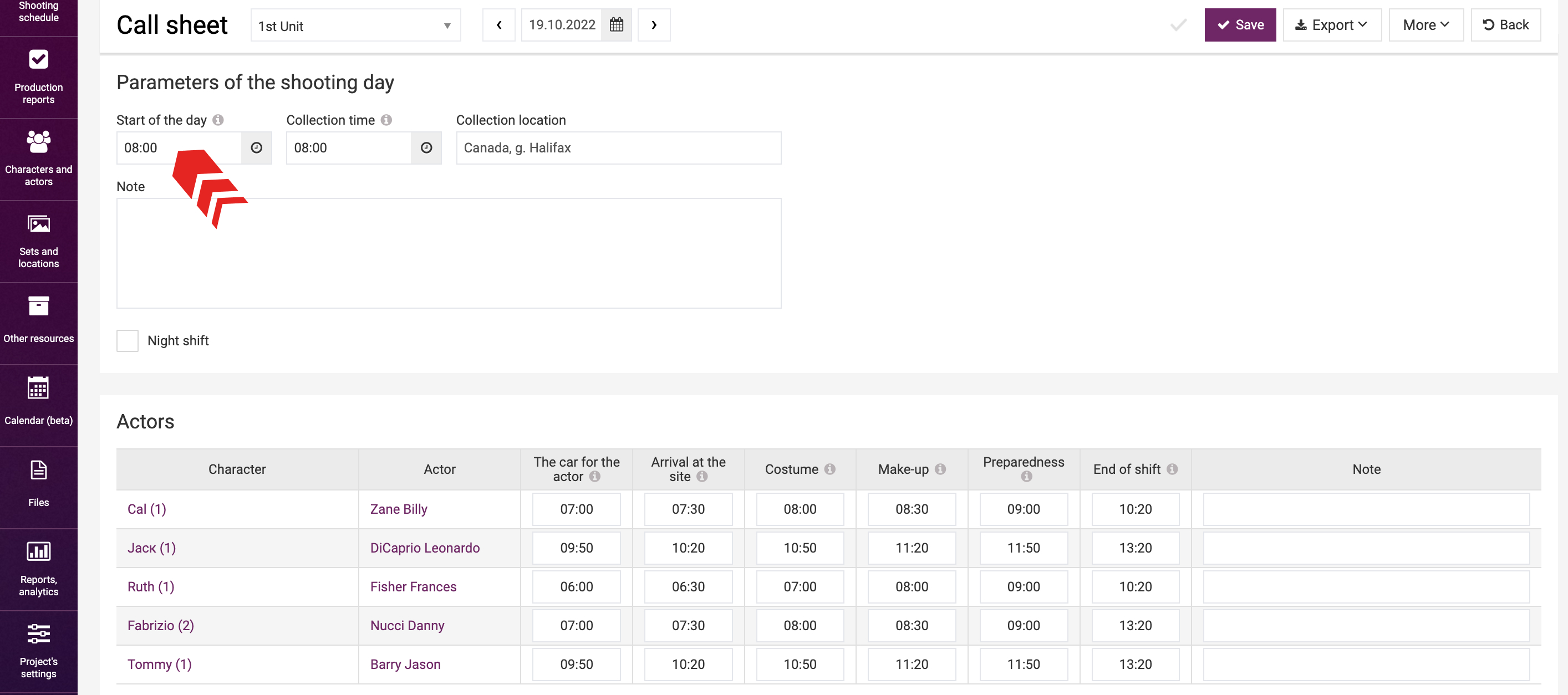1568x695 pixels.
Task: Click the Character column header
Action: tap(237, 469)
